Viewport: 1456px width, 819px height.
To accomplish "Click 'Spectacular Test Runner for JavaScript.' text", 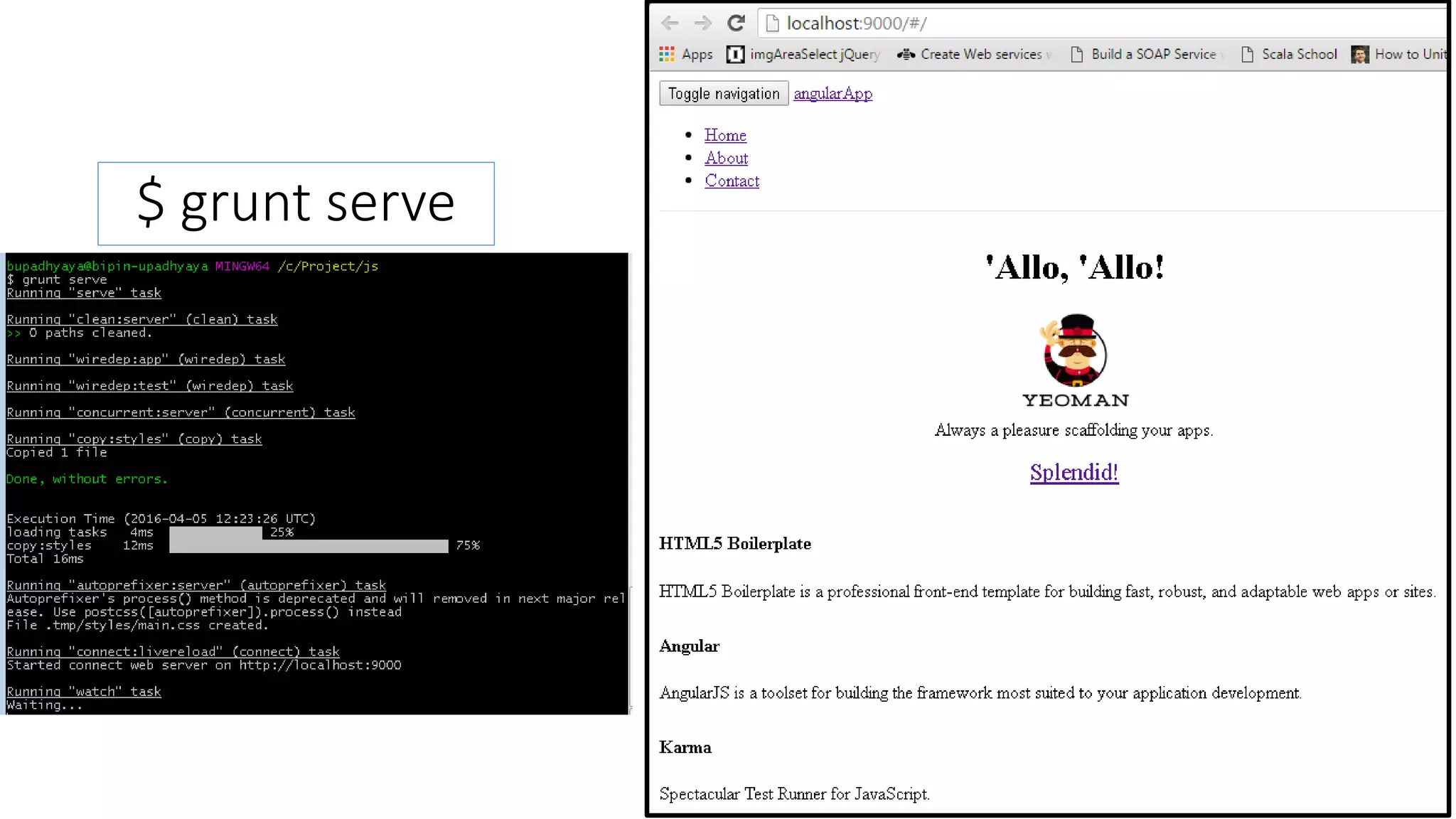I will (794, 794).
